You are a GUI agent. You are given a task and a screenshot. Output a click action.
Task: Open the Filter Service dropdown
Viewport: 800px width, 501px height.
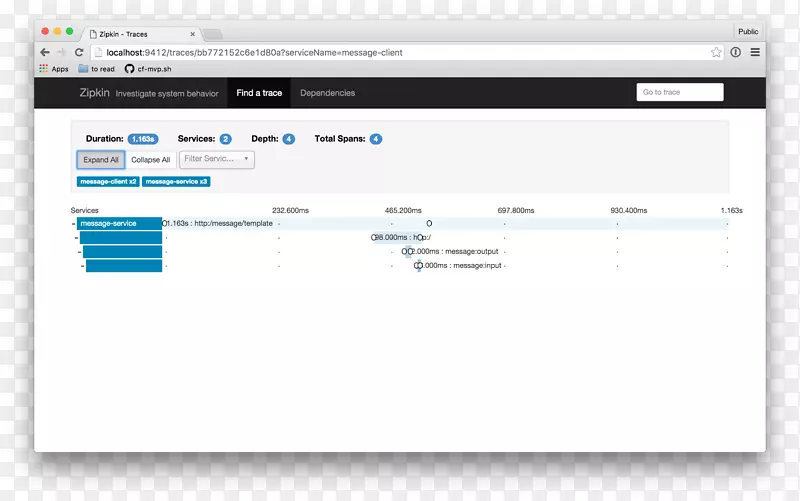click(x=216, y=159)
